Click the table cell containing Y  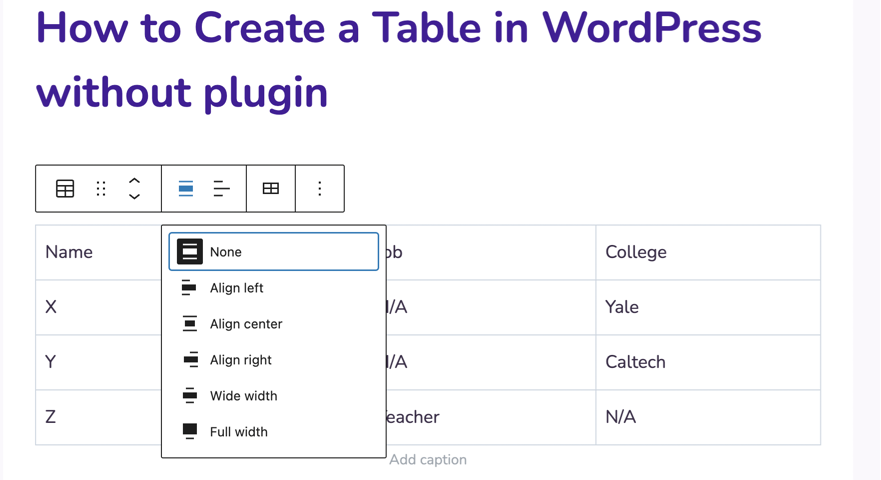[98, 362]
